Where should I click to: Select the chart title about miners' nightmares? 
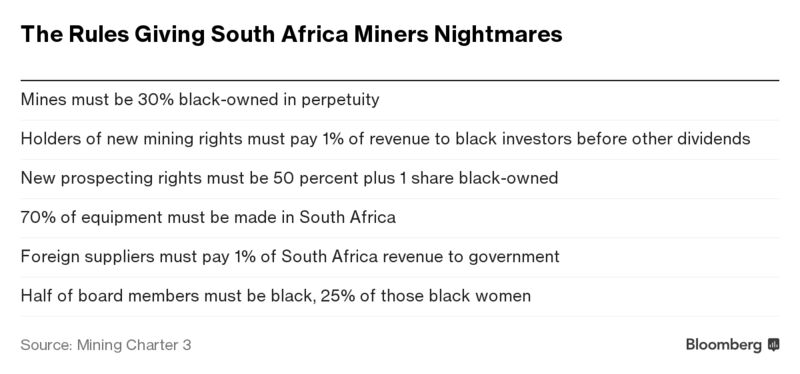(291, 35)
